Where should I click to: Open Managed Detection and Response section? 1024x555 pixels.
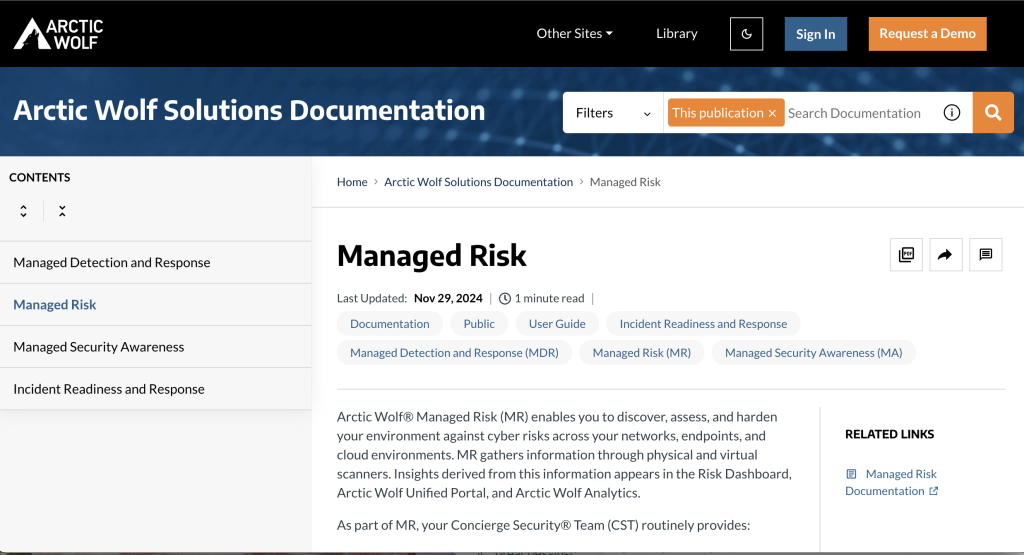(155, 262)
